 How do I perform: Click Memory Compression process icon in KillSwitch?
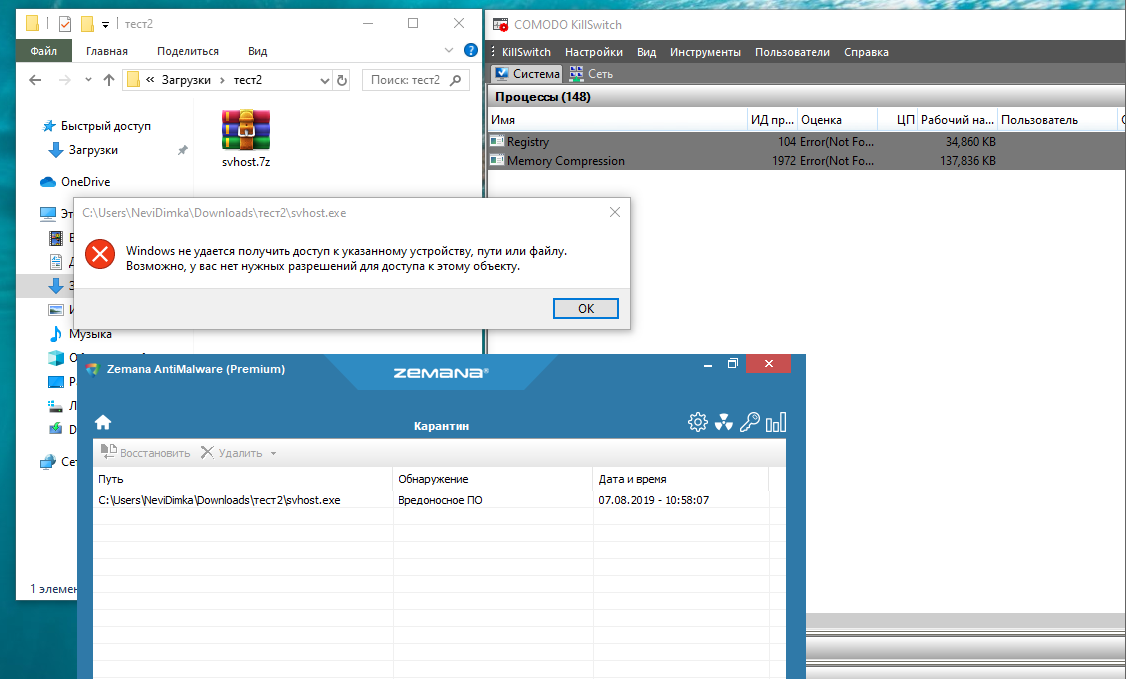497,160
